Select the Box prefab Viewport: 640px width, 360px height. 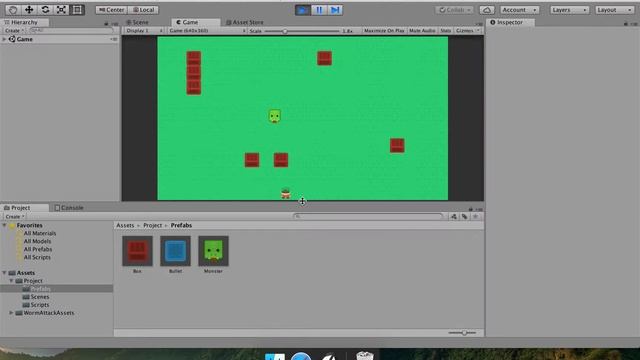coord(137,255)
